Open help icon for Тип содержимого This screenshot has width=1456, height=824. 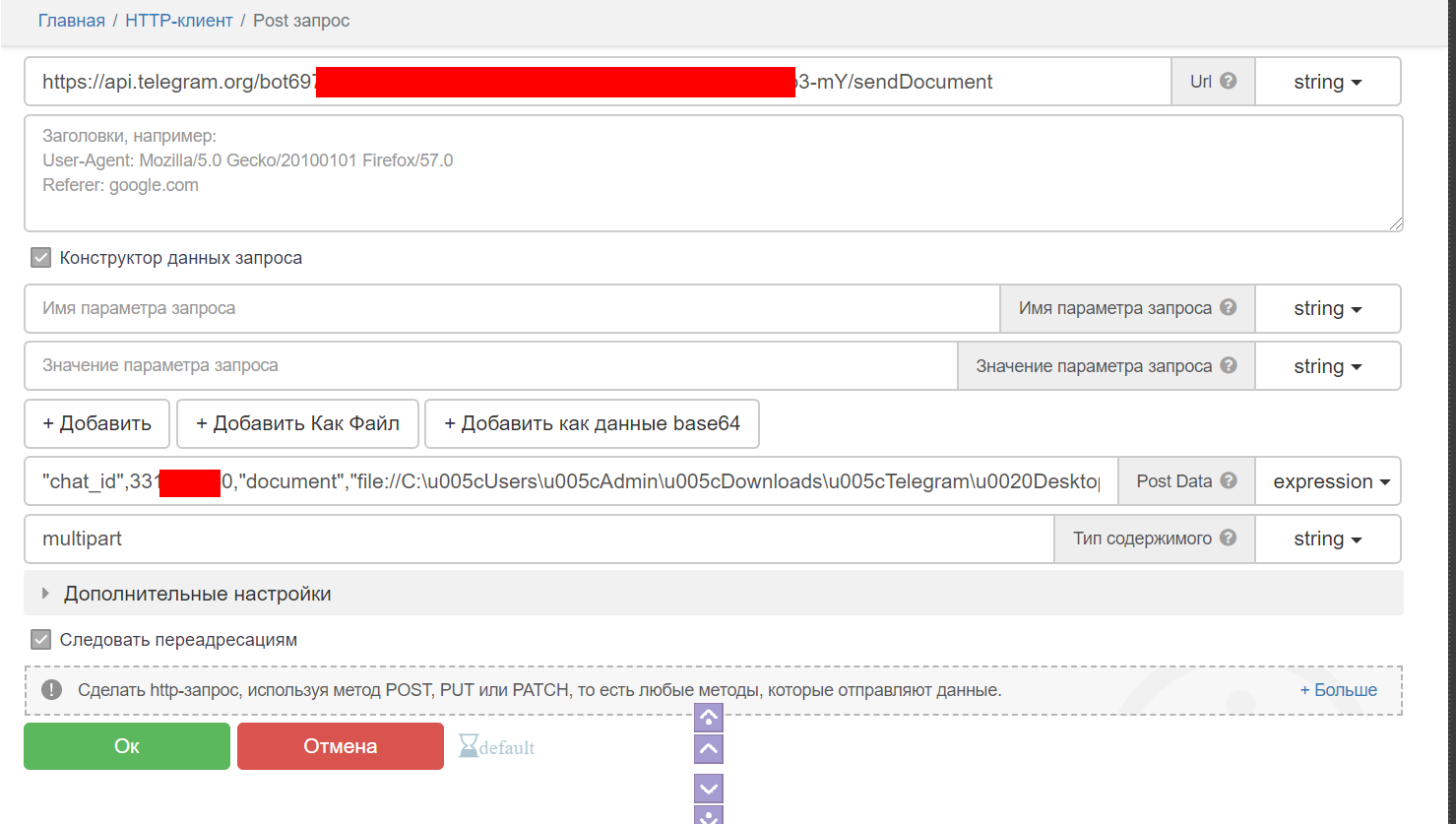pos(1228,538)
